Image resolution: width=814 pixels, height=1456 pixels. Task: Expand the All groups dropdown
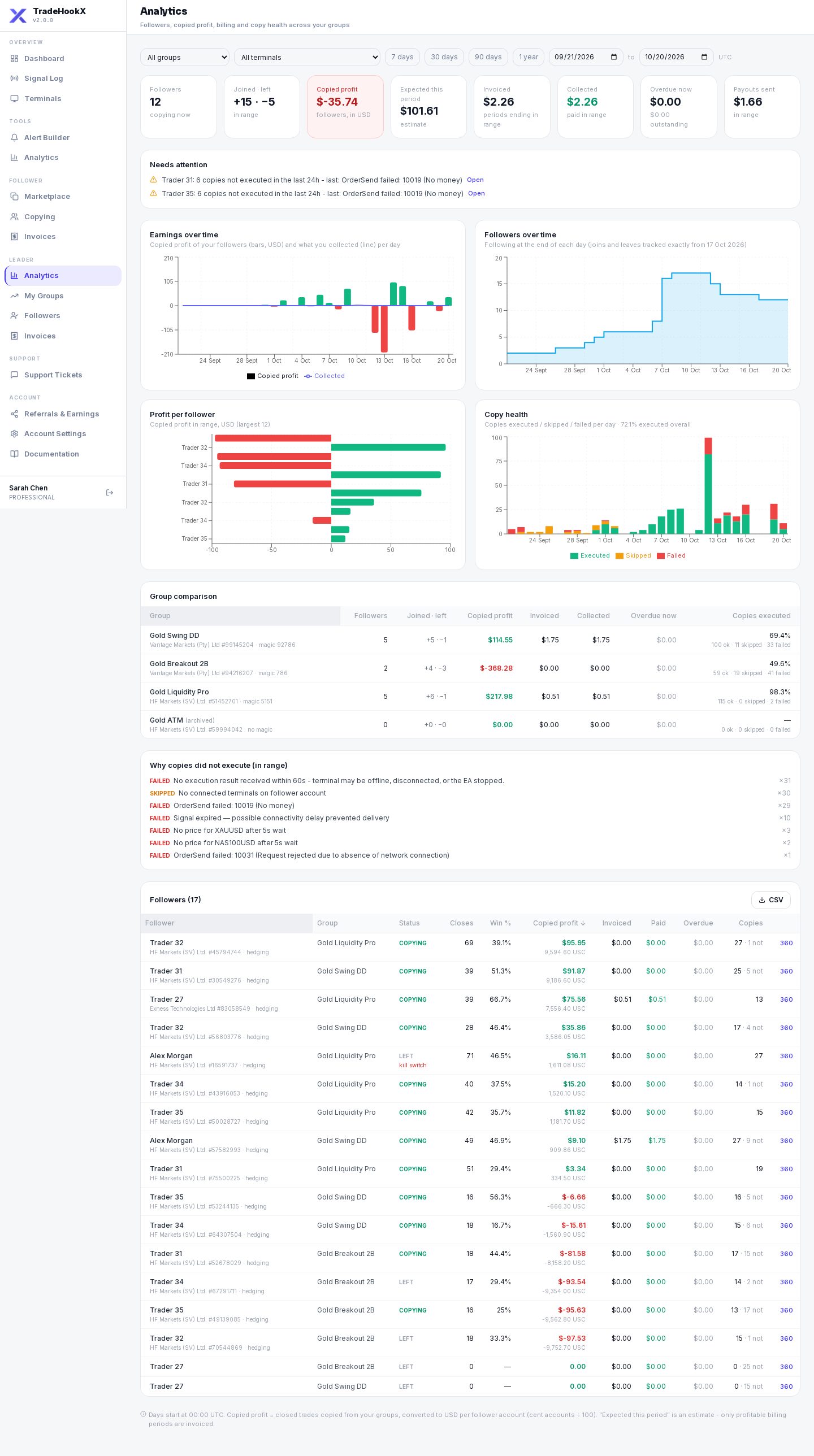click(x=184, y=57)
